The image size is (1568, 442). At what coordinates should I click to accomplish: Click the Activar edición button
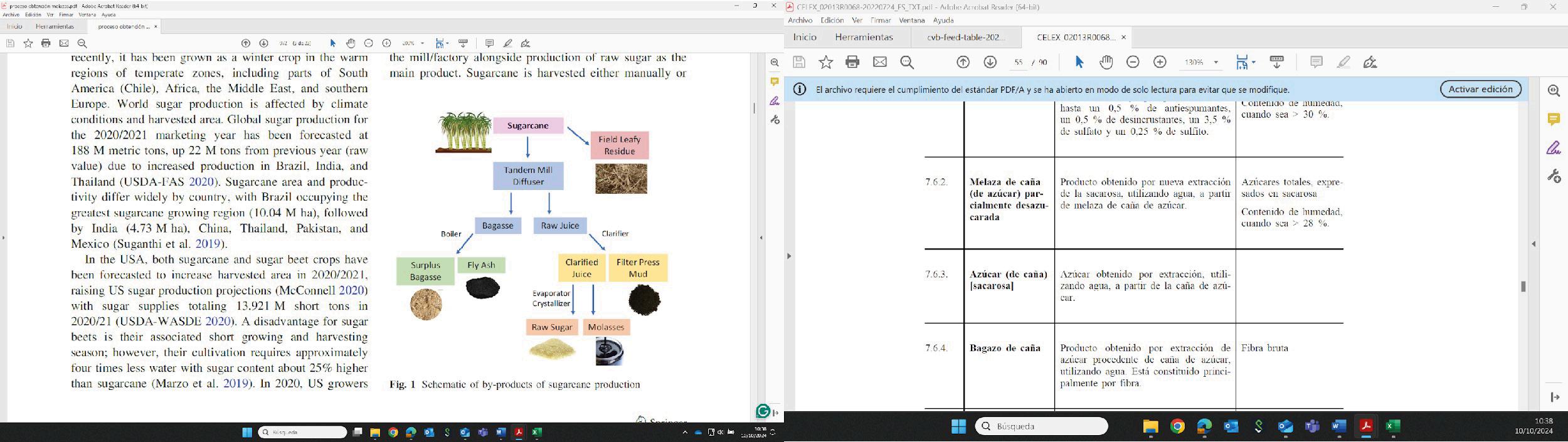(x=1480, y=89)
